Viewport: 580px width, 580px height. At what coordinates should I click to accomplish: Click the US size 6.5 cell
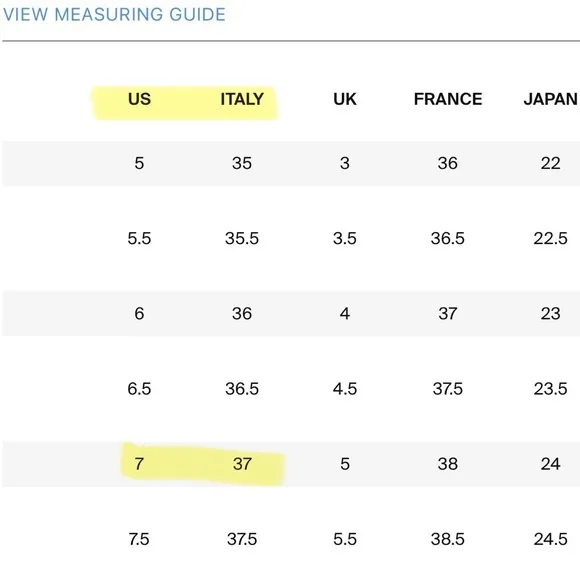point(139,389)
